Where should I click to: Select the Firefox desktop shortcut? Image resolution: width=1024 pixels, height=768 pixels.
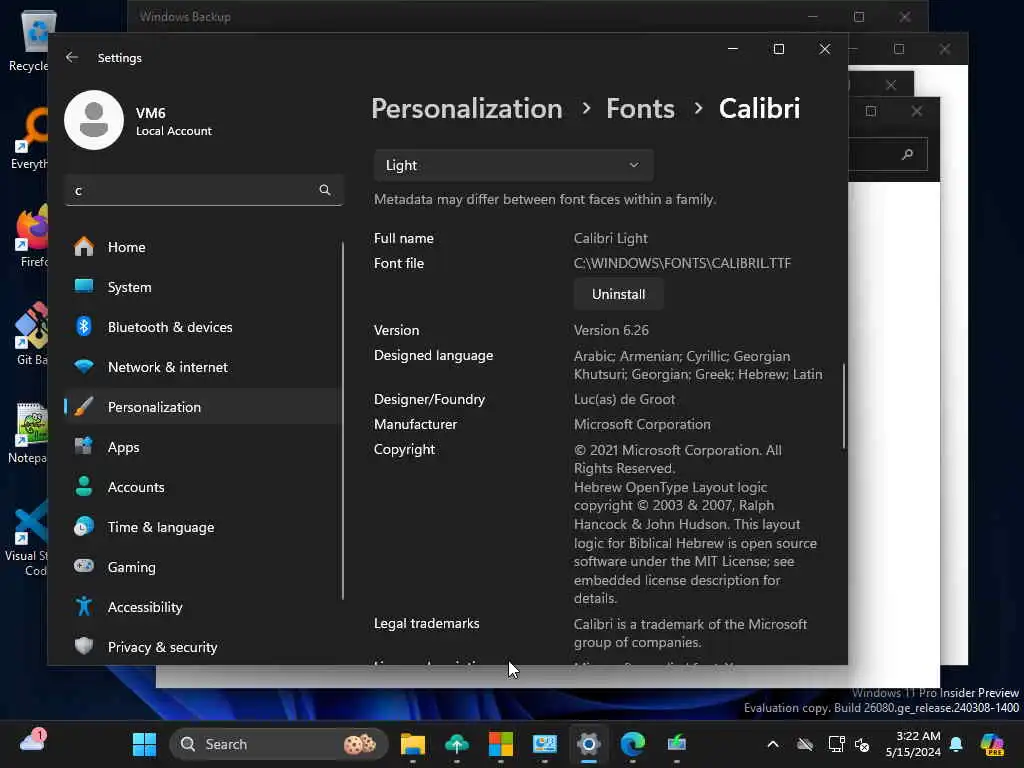click(x=29, y=236)
